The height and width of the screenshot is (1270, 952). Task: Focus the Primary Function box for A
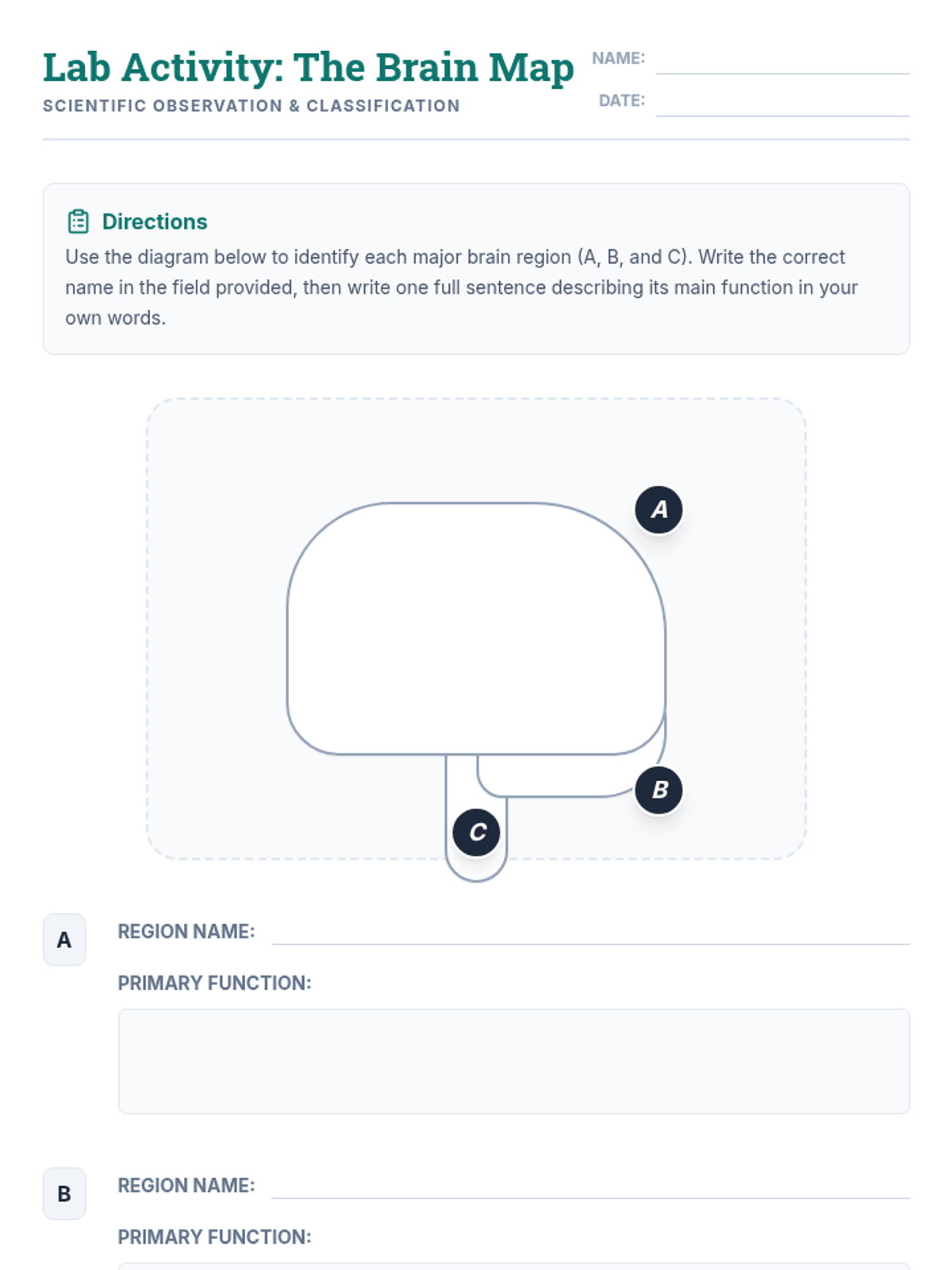[x=513, y=1061]
